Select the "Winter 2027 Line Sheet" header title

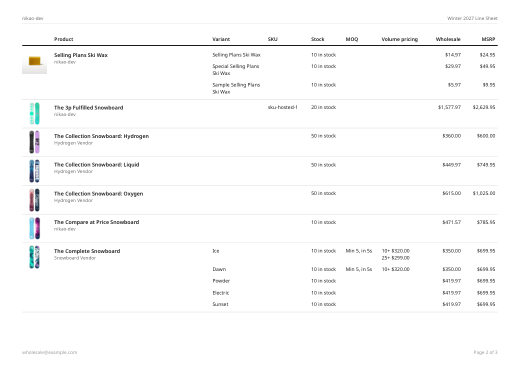point(472,18)
